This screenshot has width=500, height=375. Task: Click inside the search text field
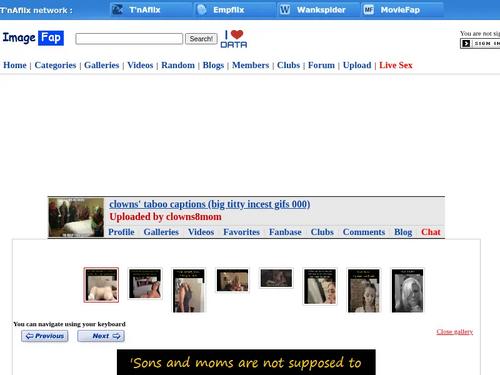click(129, 39)
